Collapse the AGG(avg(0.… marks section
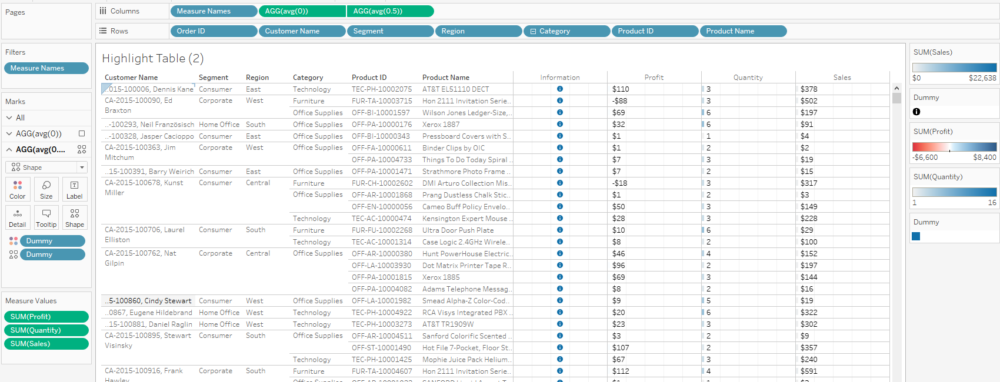Image resolution: width=1000 pixels, height=382 pixels. 9,149
